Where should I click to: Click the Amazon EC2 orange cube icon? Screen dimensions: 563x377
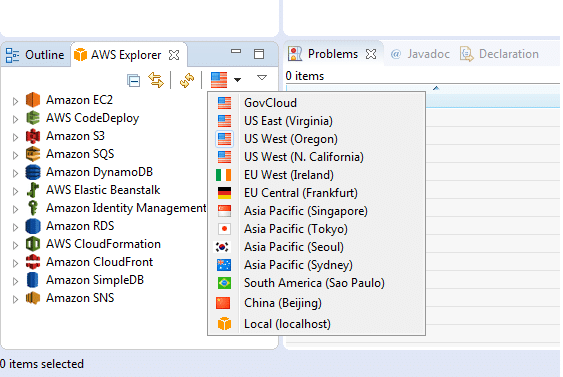(33, 100)
